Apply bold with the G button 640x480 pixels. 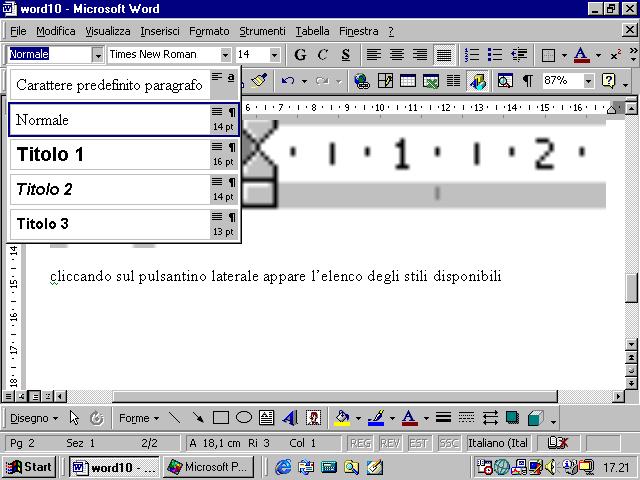pyautogui.click(x=300, y=54)
